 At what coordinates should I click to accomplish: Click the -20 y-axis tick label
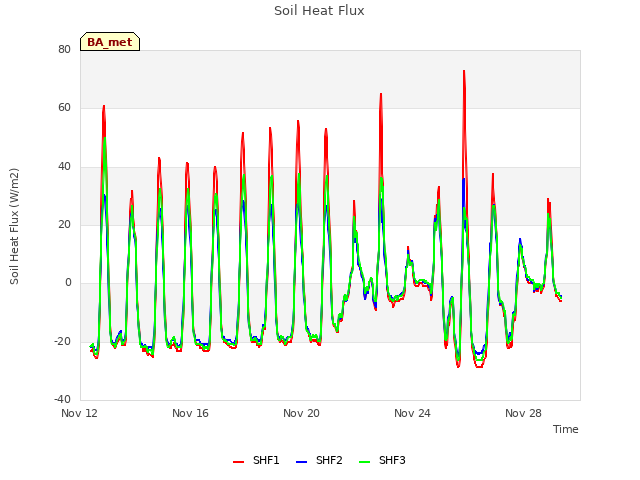click(62, 341)
